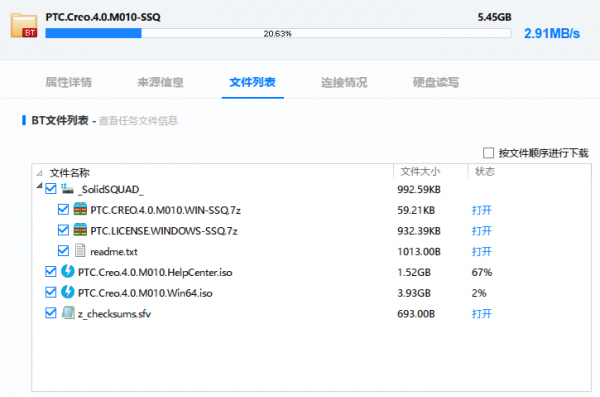Viewport: 600px width, 397px height.
Task: Click the disc icon of PTC.Creo.4.0.M010.HelpCenter.iso
Action: (x=68, y=271)
